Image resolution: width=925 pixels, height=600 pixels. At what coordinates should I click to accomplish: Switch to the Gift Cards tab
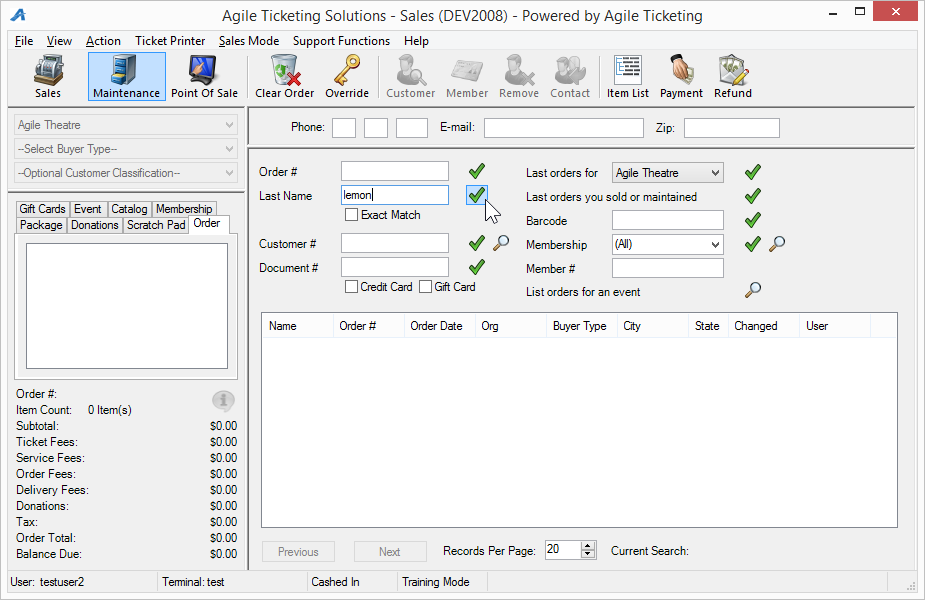(42, 209)
